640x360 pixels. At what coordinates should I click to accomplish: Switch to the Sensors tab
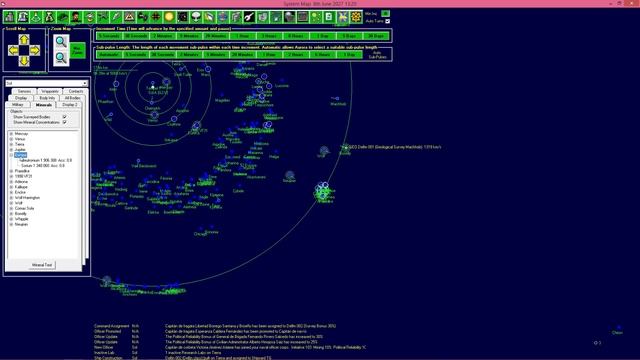click(24, 91)
